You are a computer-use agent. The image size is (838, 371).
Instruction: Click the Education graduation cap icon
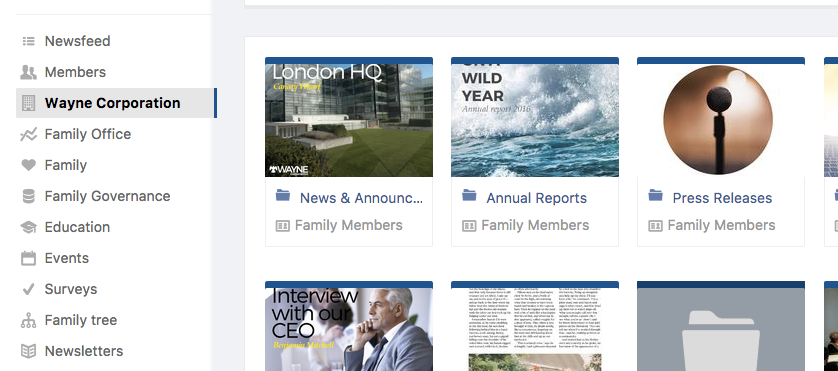pos(28,227)
